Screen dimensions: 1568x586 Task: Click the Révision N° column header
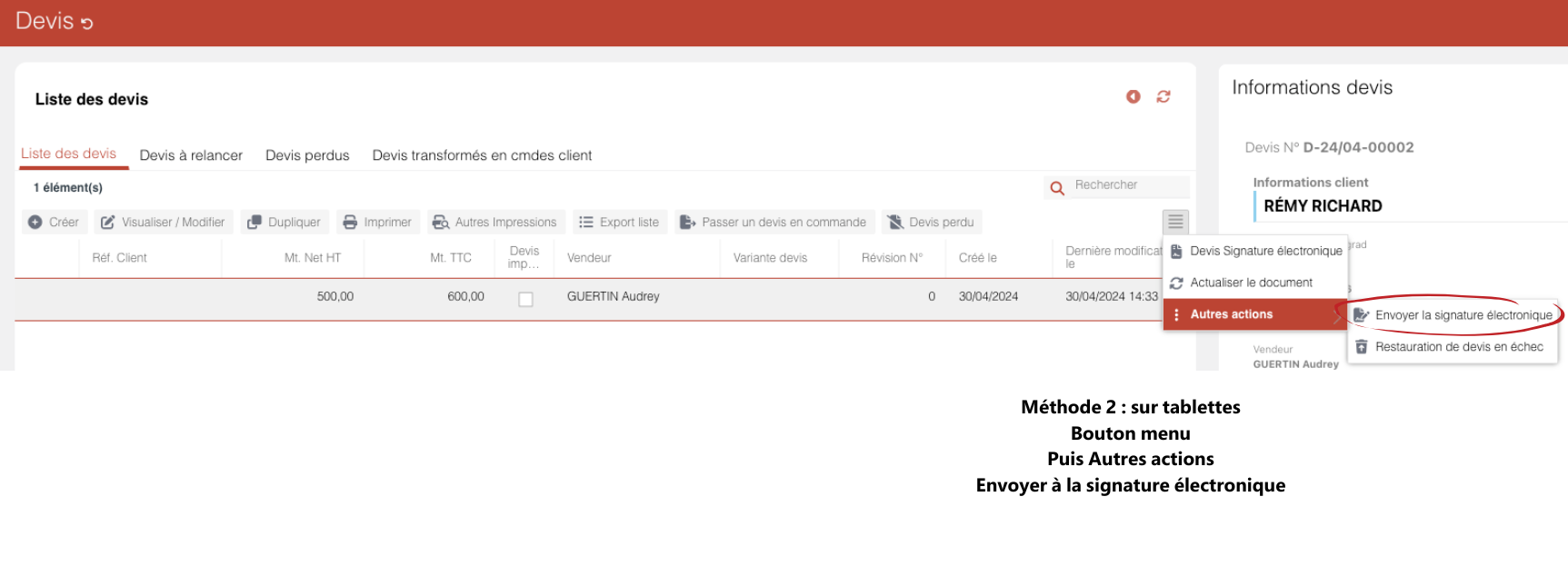(892, 258)
